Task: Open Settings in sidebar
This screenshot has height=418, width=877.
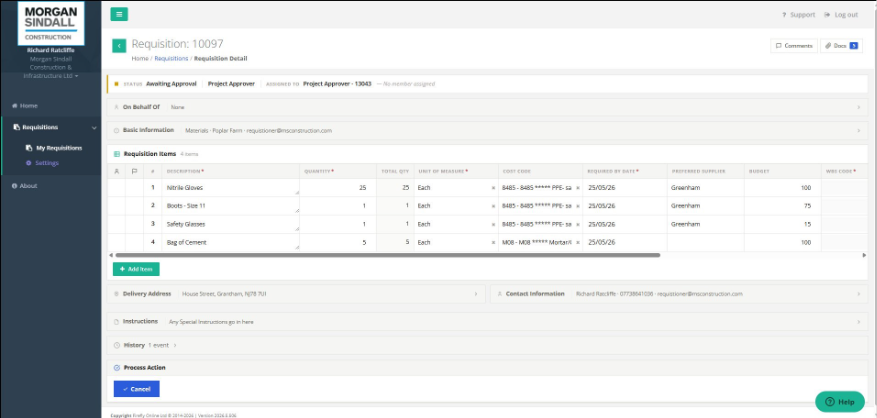Action: click(x=46, y=163)
